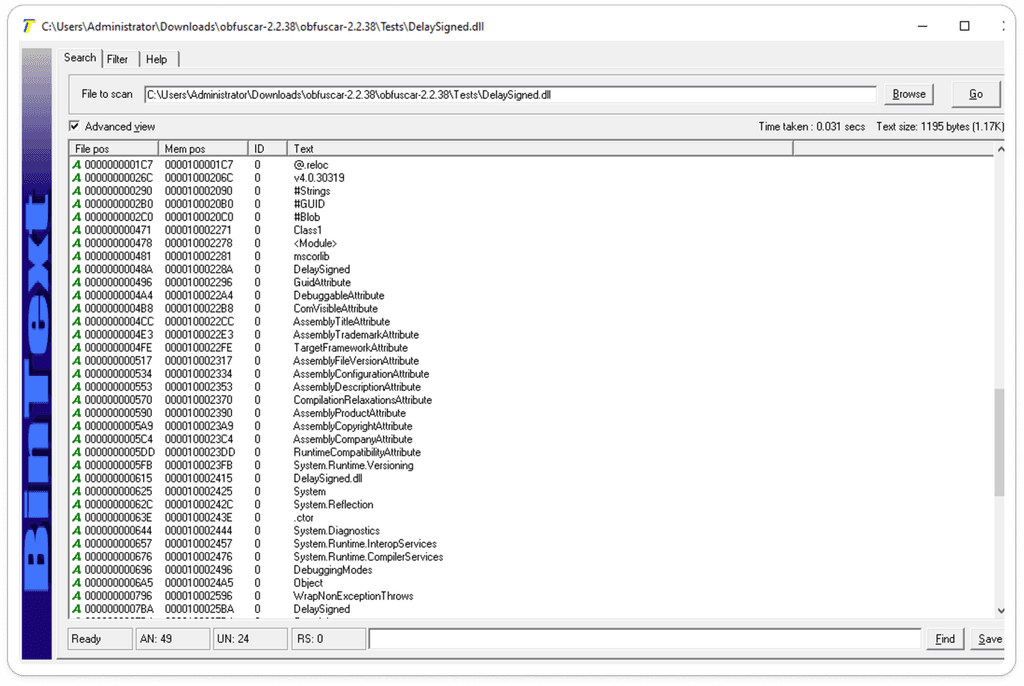Click the search text box near Find
The height and width of the screenshot is (686, 1024).
[645, 638]
